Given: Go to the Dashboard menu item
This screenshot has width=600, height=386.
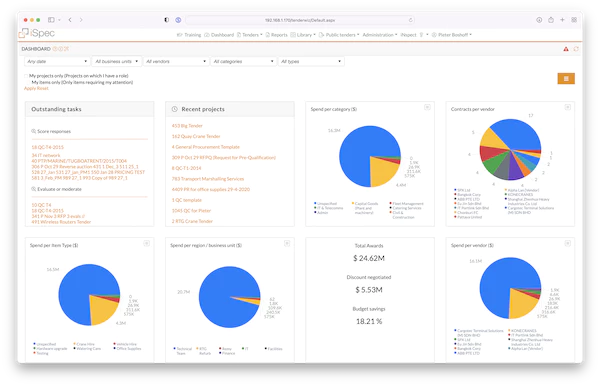Looking at the screenshot, I should [219, 35].
